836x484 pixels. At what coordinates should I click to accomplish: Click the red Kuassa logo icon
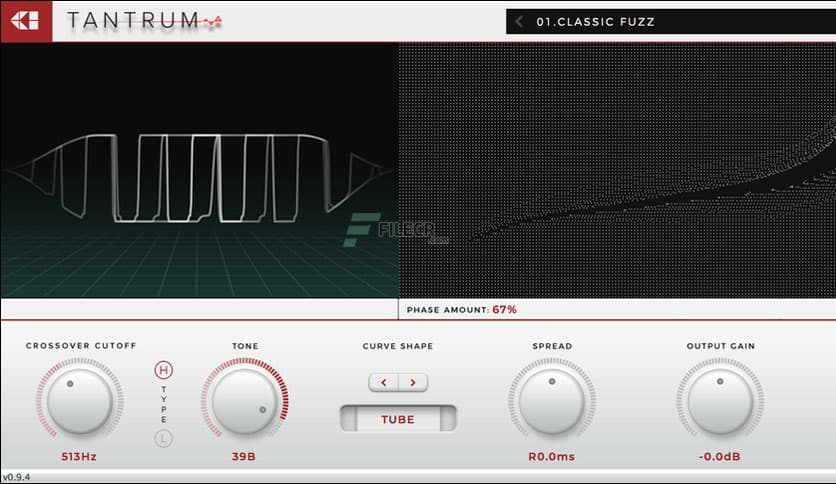26,21
